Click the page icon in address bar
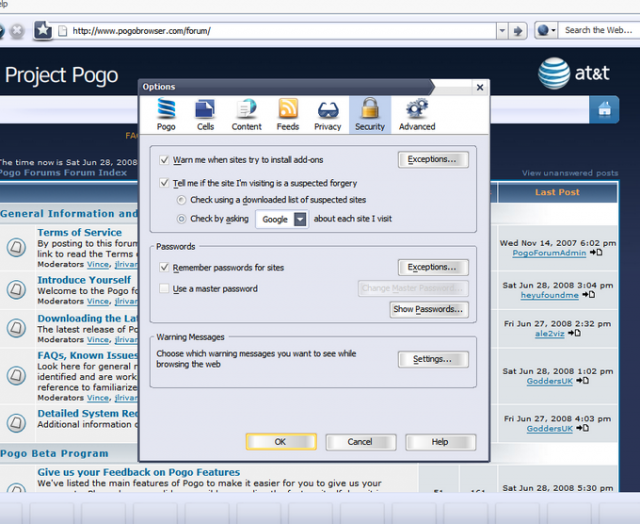The height and width of the screenshot is (524, 640). click(62, 31)
